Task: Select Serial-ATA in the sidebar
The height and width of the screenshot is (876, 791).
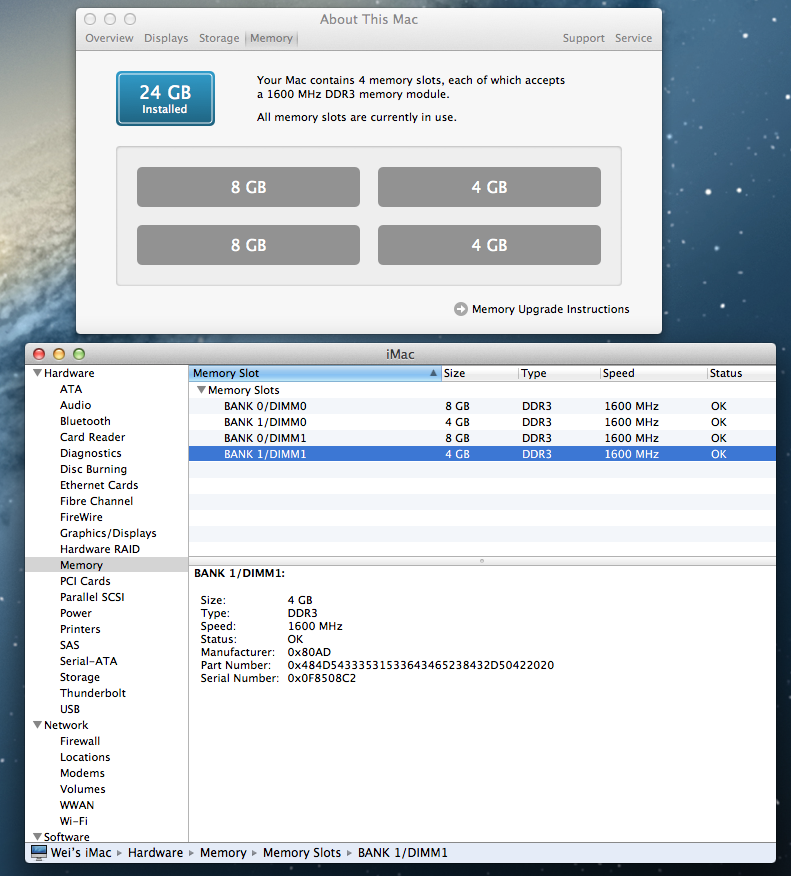Action: coord(89,661)
